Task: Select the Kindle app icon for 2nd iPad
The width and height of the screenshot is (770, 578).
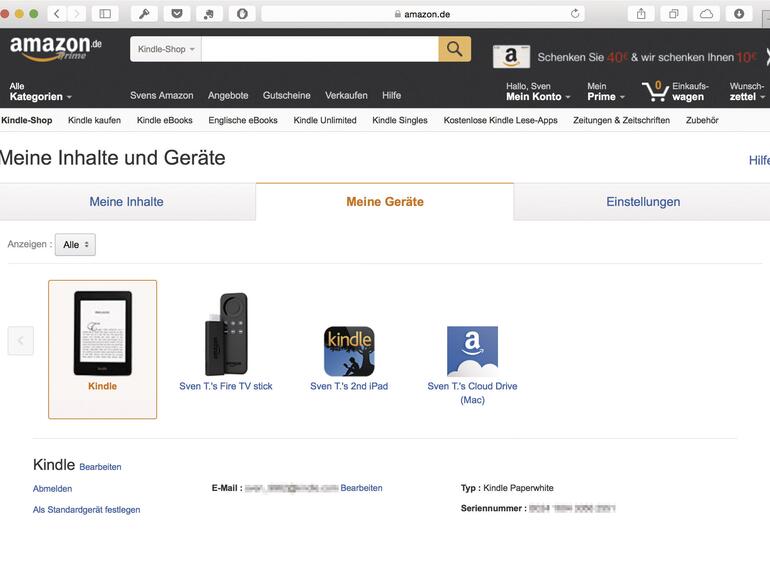Action: (349, 351)
